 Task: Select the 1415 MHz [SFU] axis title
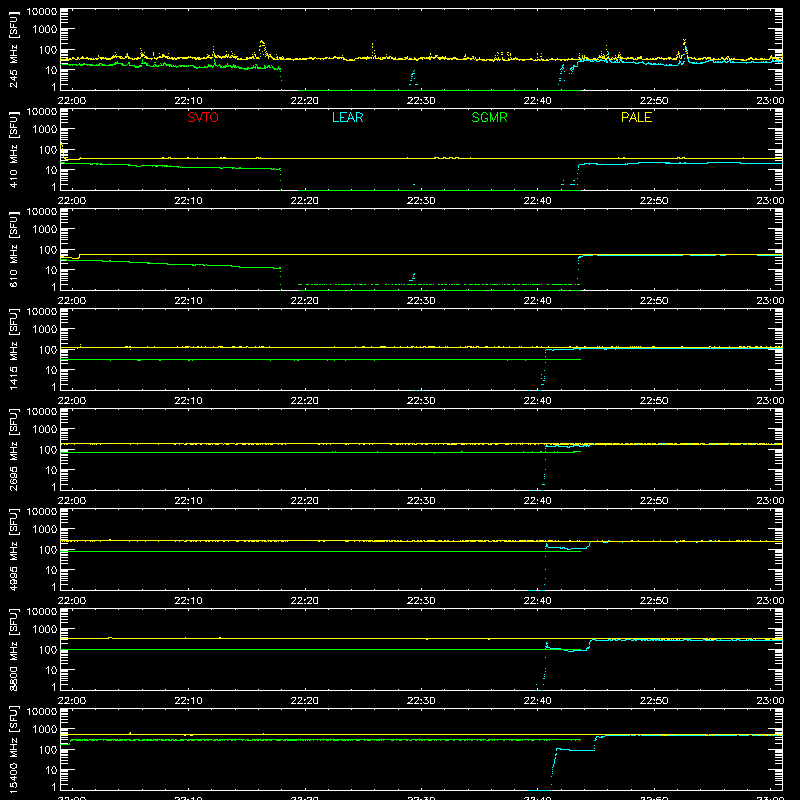(x=13, y=350)
